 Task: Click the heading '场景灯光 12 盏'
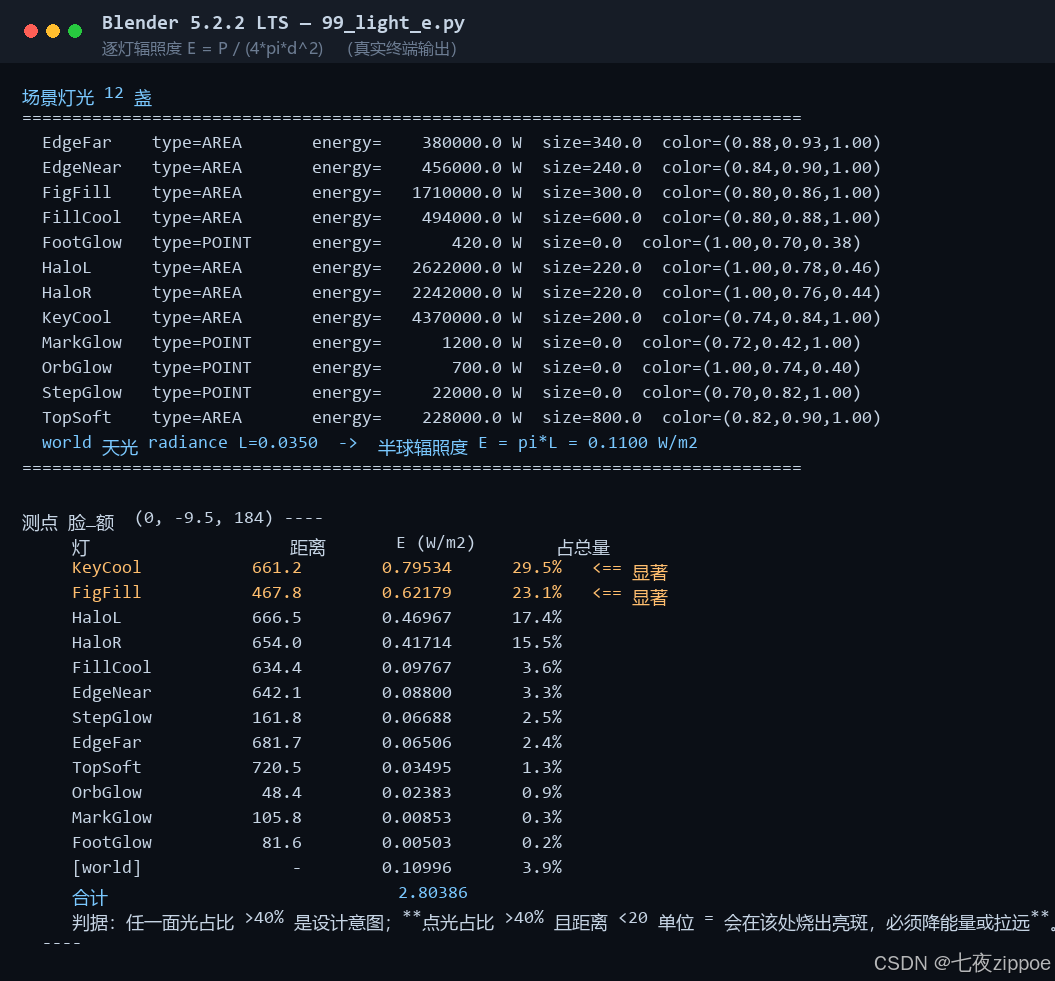(x=87, y=97)
